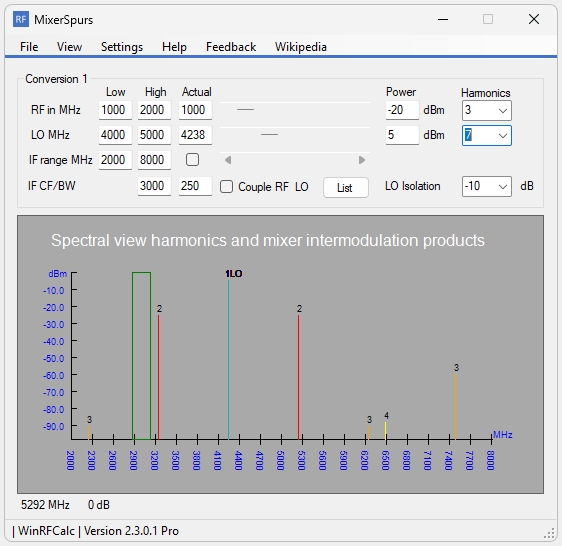
Task: Open the LO Harmonics dropdown
Action: [x=486, y=135]
